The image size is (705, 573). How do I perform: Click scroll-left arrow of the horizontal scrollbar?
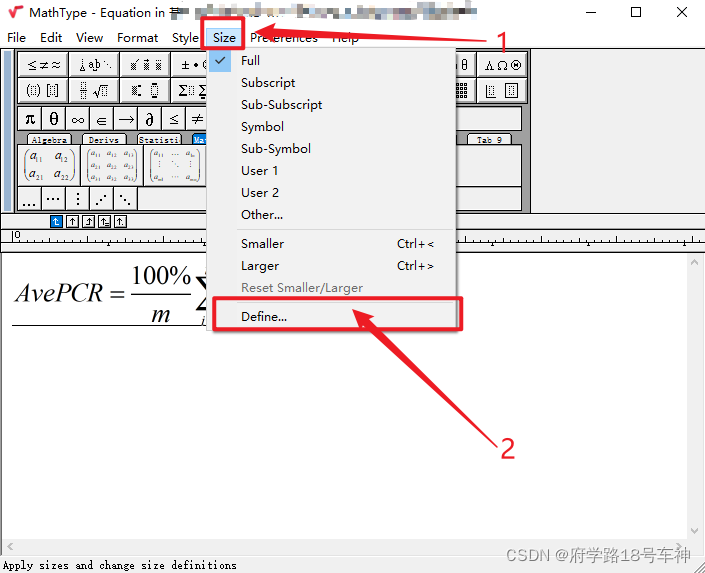point(10,546)
